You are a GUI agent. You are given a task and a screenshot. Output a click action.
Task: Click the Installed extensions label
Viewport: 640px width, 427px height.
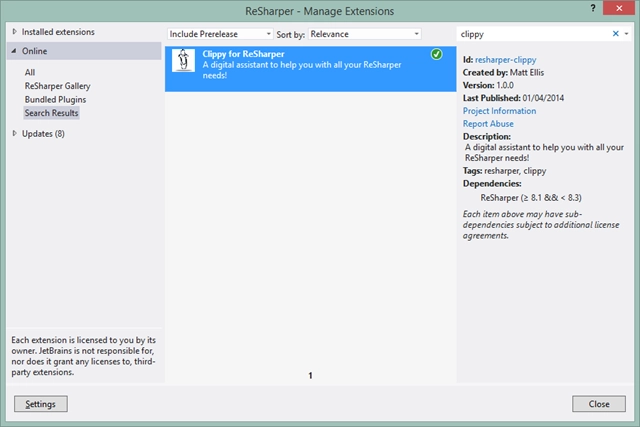click(x=58, y=32)
